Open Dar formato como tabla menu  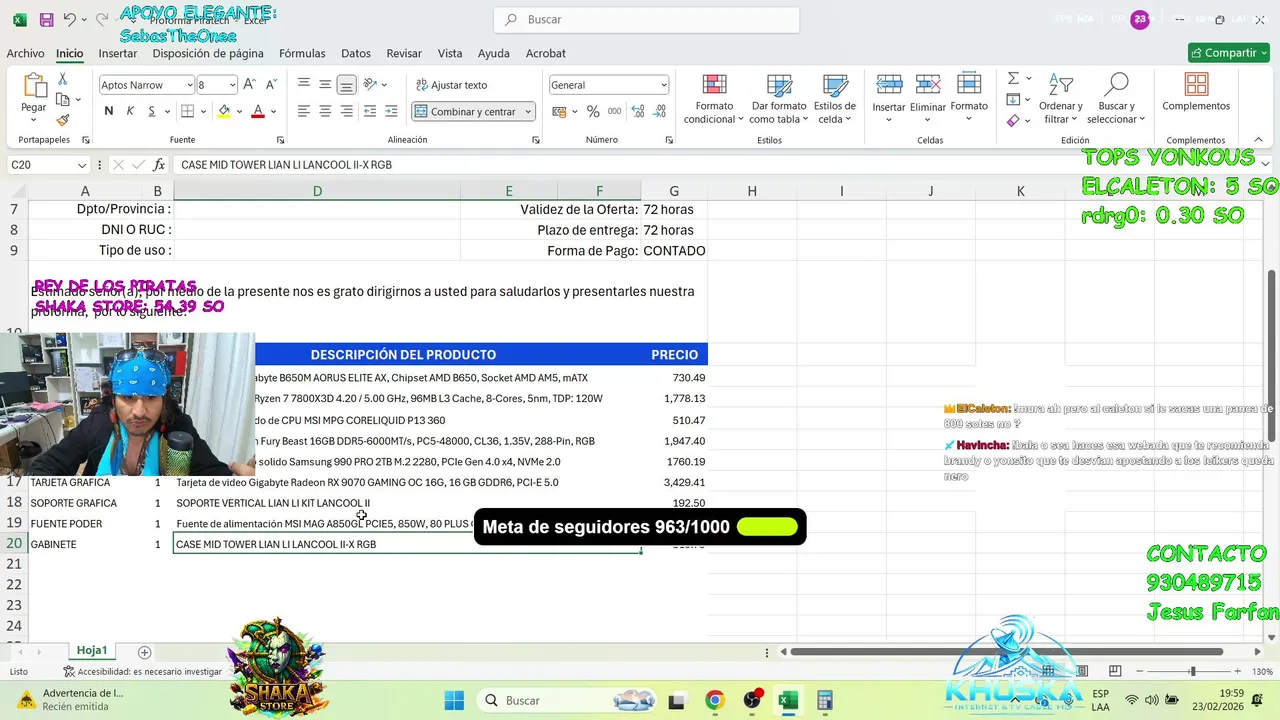click(x=779, y=99)
